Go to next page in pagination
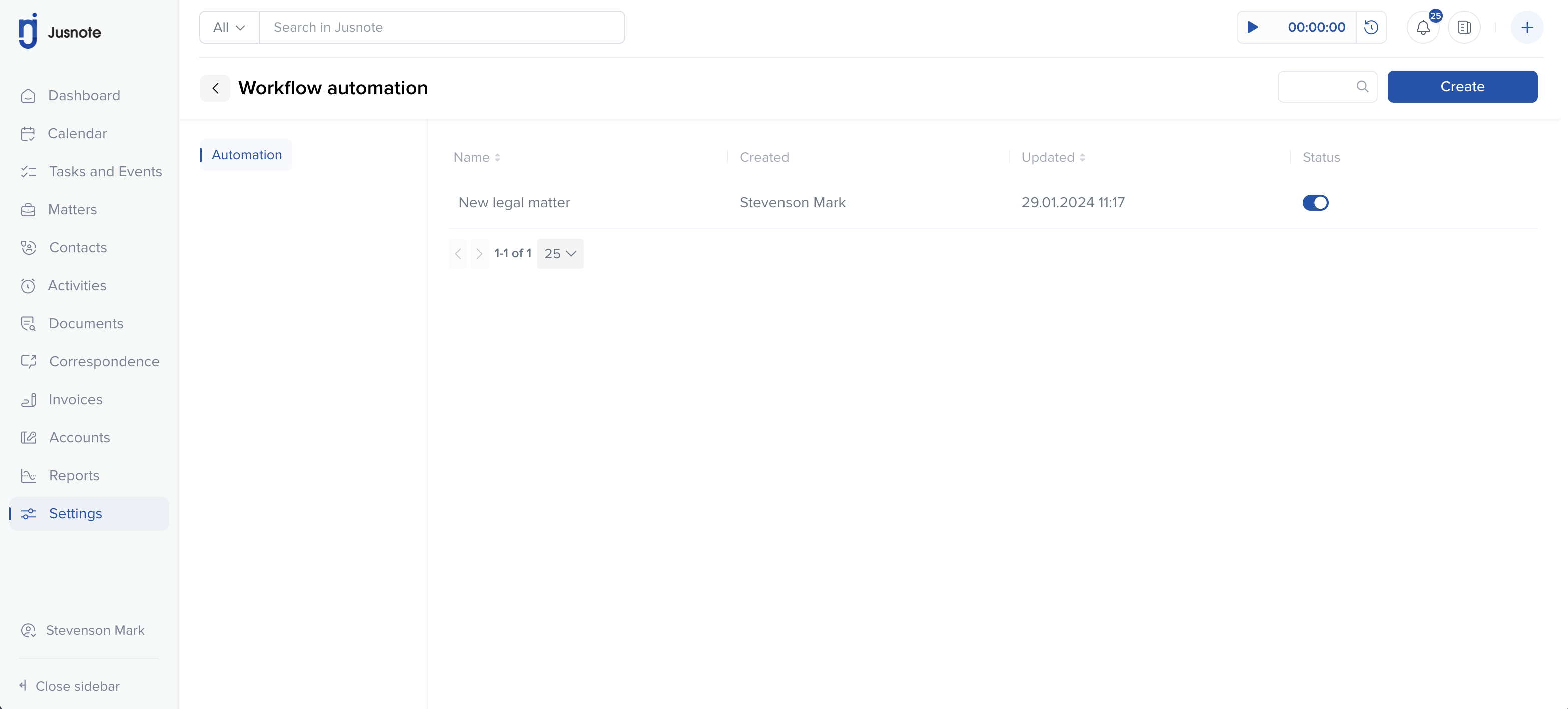The height and width of the screenshot is (709, 1568). click(479, 254)
